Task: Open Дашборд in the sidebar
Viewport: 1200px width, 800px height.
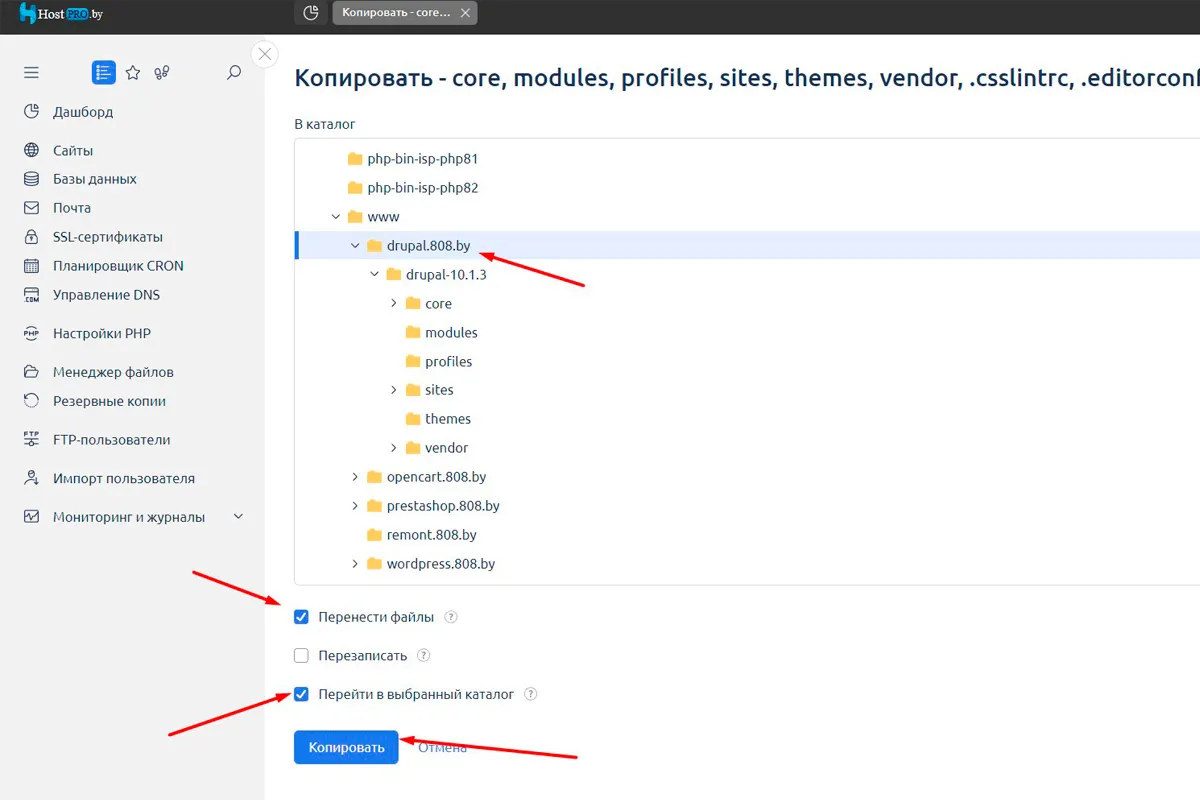Action: coord(83,112)
